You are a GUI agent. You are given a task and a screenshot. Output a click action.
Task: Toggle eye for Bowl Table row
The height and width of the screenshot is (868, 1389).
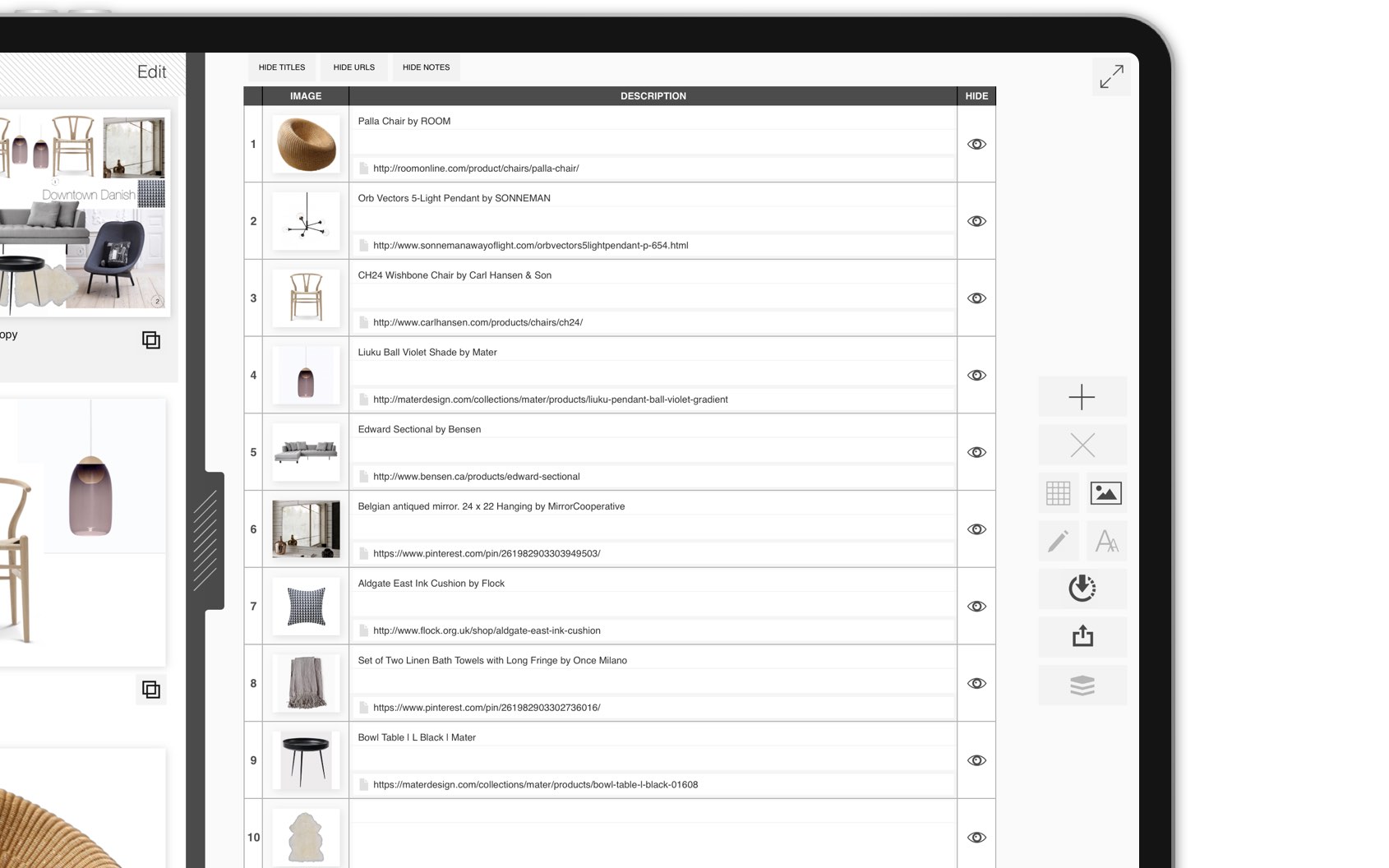[976, 760]
